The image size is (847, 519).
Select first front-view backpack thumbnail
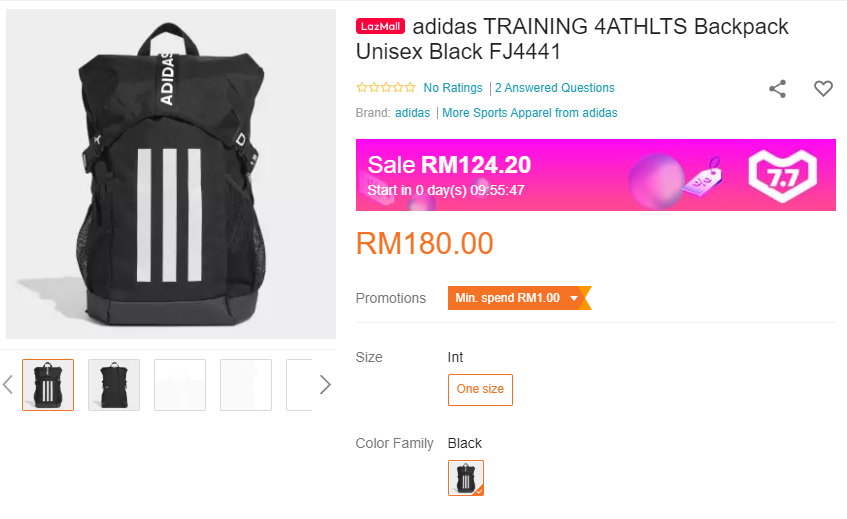(x=48, y=385)
